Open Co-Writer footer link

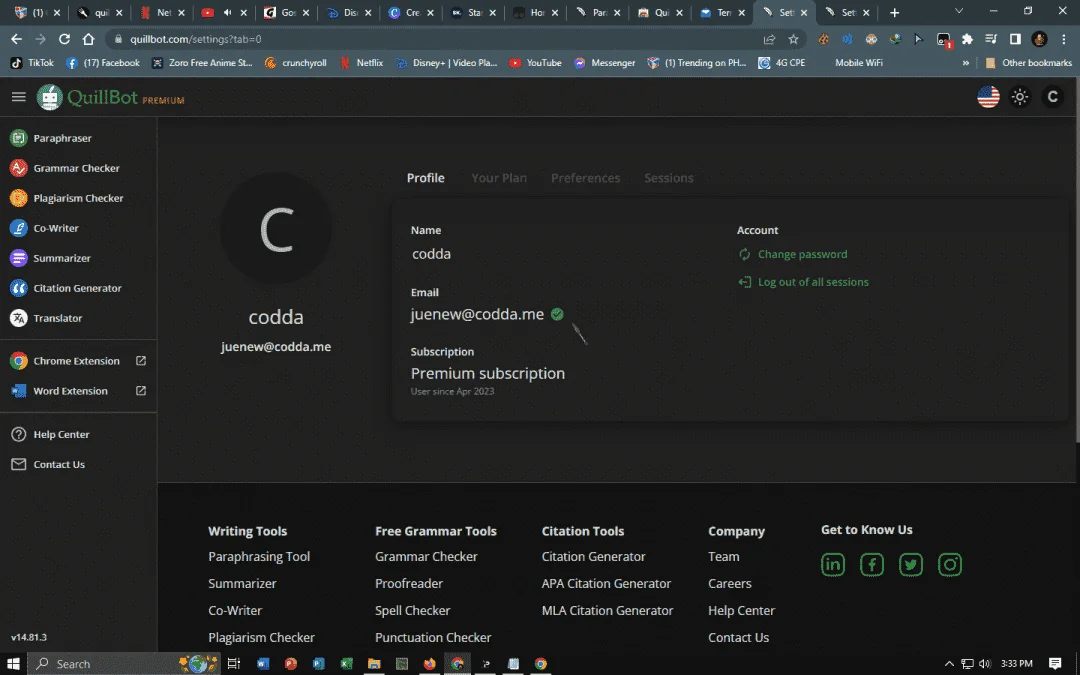(235, 610)
